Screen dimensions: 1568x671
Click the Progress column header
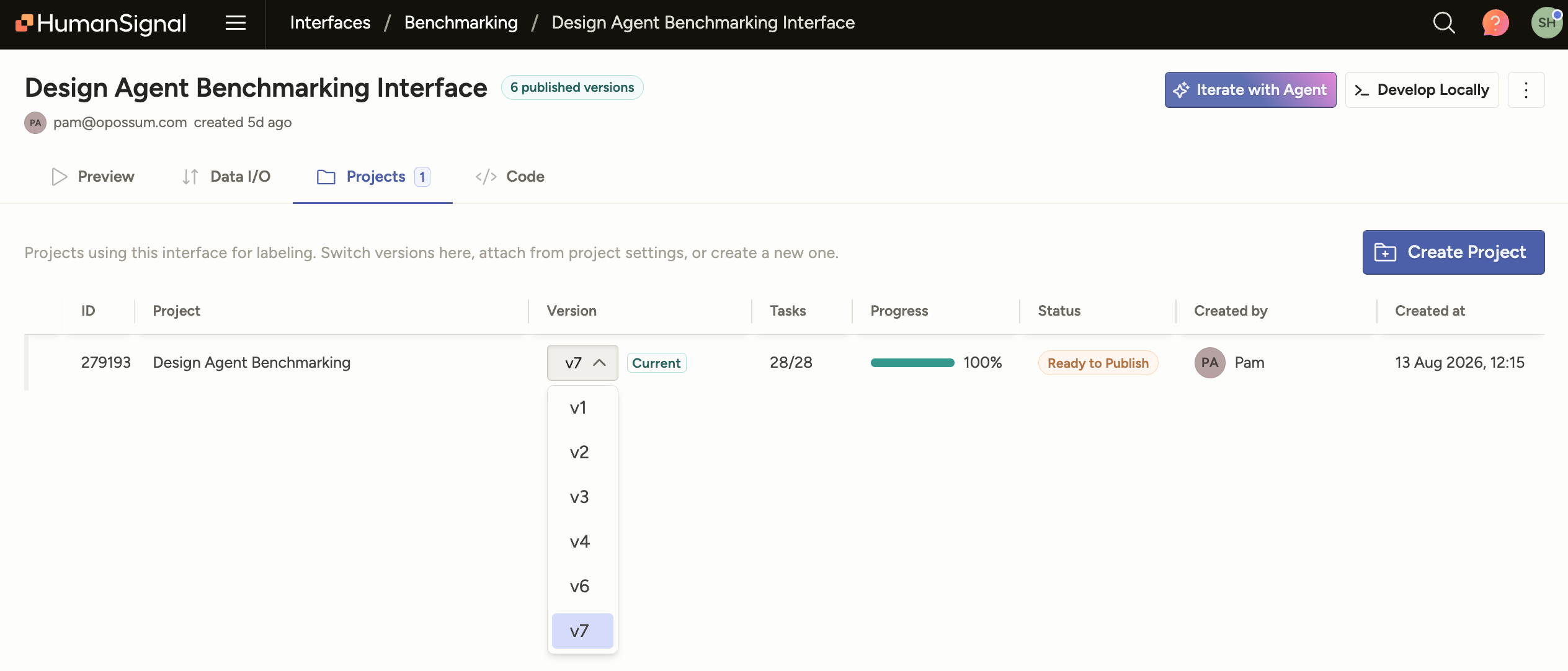pos(899,311)
